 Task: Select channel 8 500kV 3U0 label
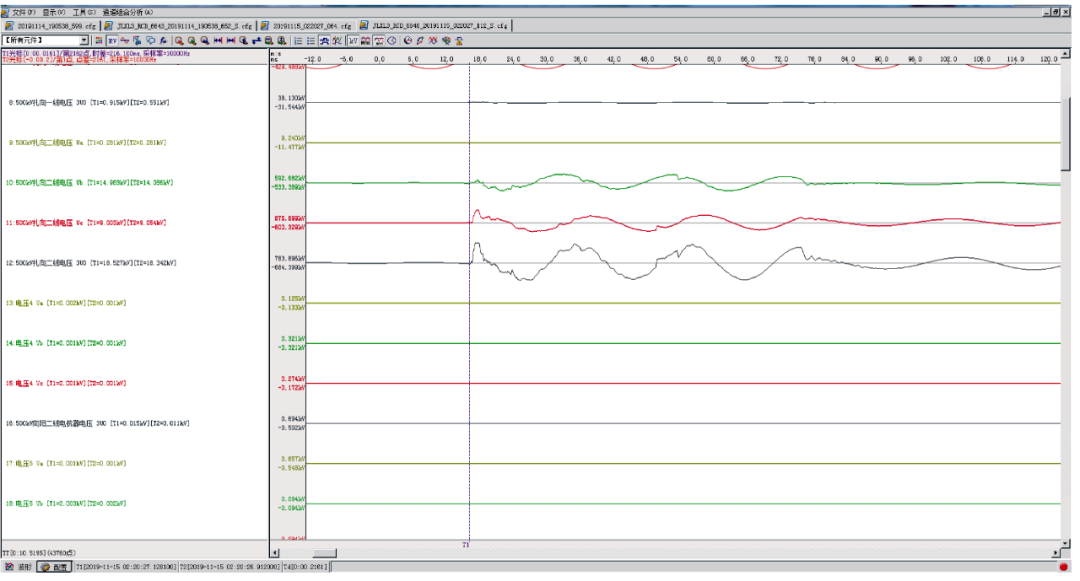(89, 103)
